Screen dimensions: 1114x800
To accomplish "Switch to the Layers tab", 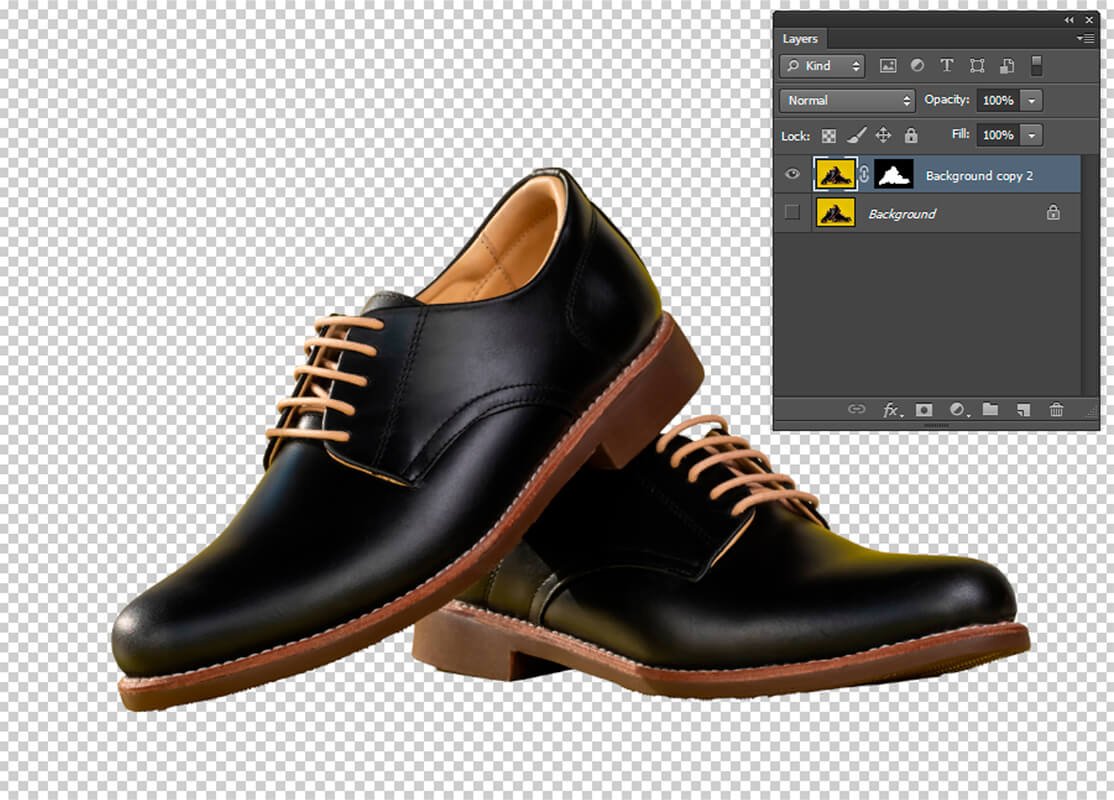I will pos(801,39).
